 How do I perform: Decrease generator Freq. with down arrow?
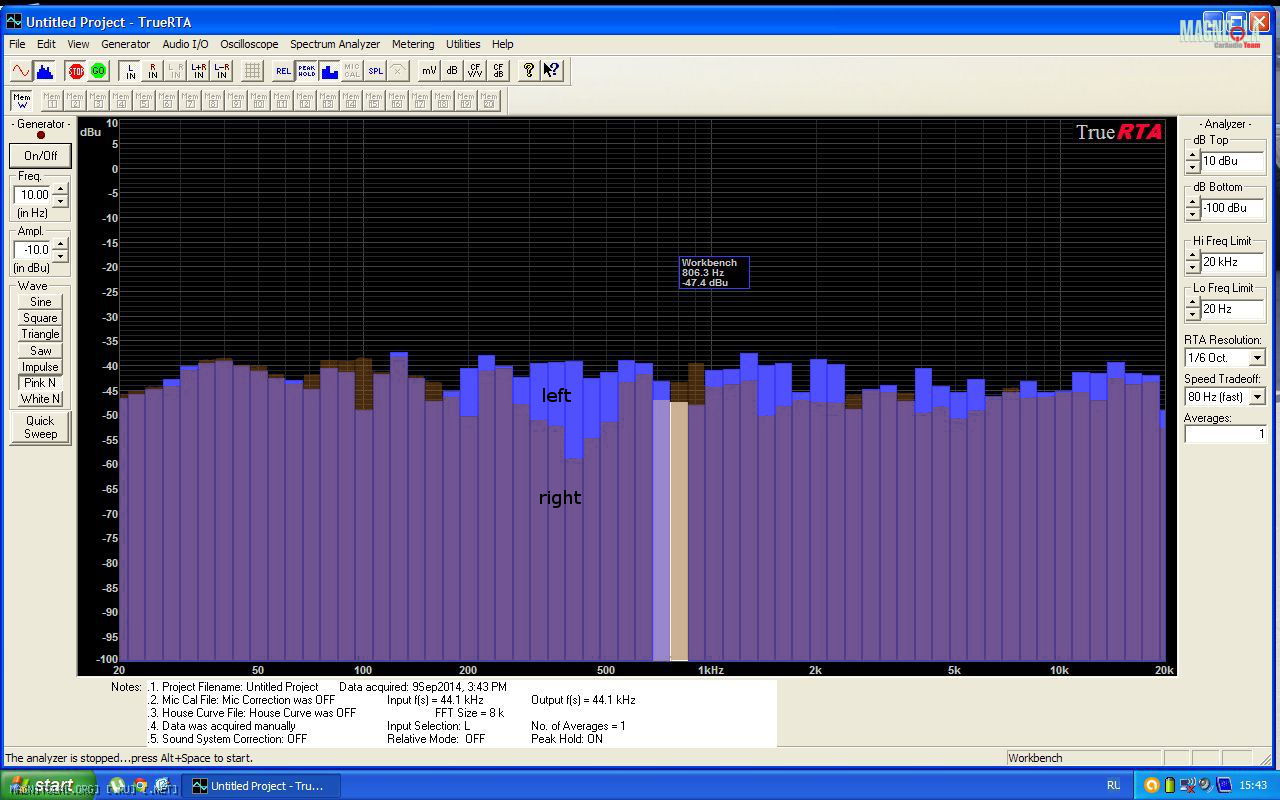tap(60, 201)
